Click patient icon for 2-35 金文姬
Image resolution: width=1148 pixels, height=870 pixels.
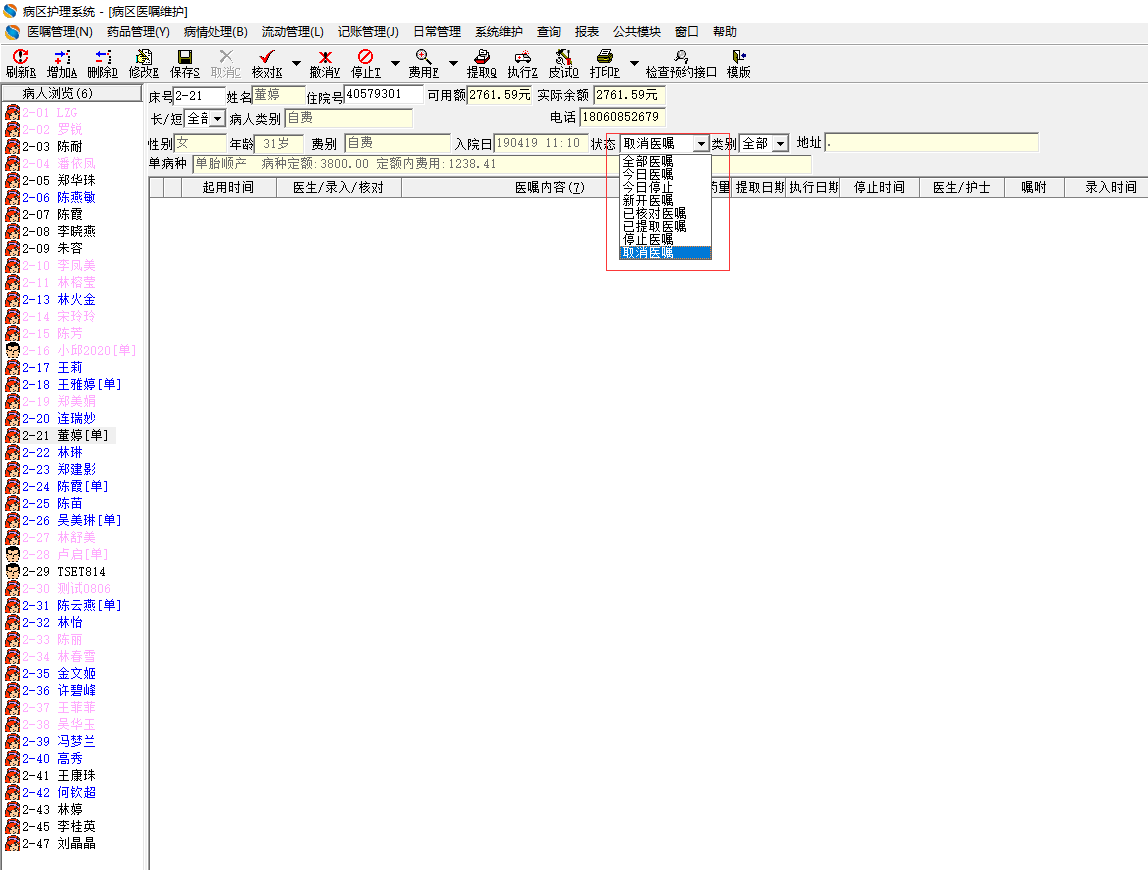click(12, 674)
